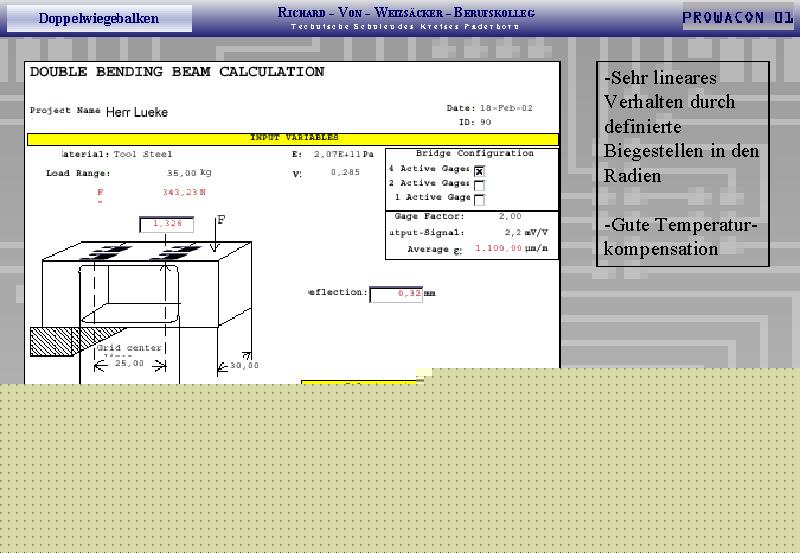This screenshot has width=800, height=553.
Task: Toggle the 4 Active Gages checkbox
Action: (x=479, y=170)
